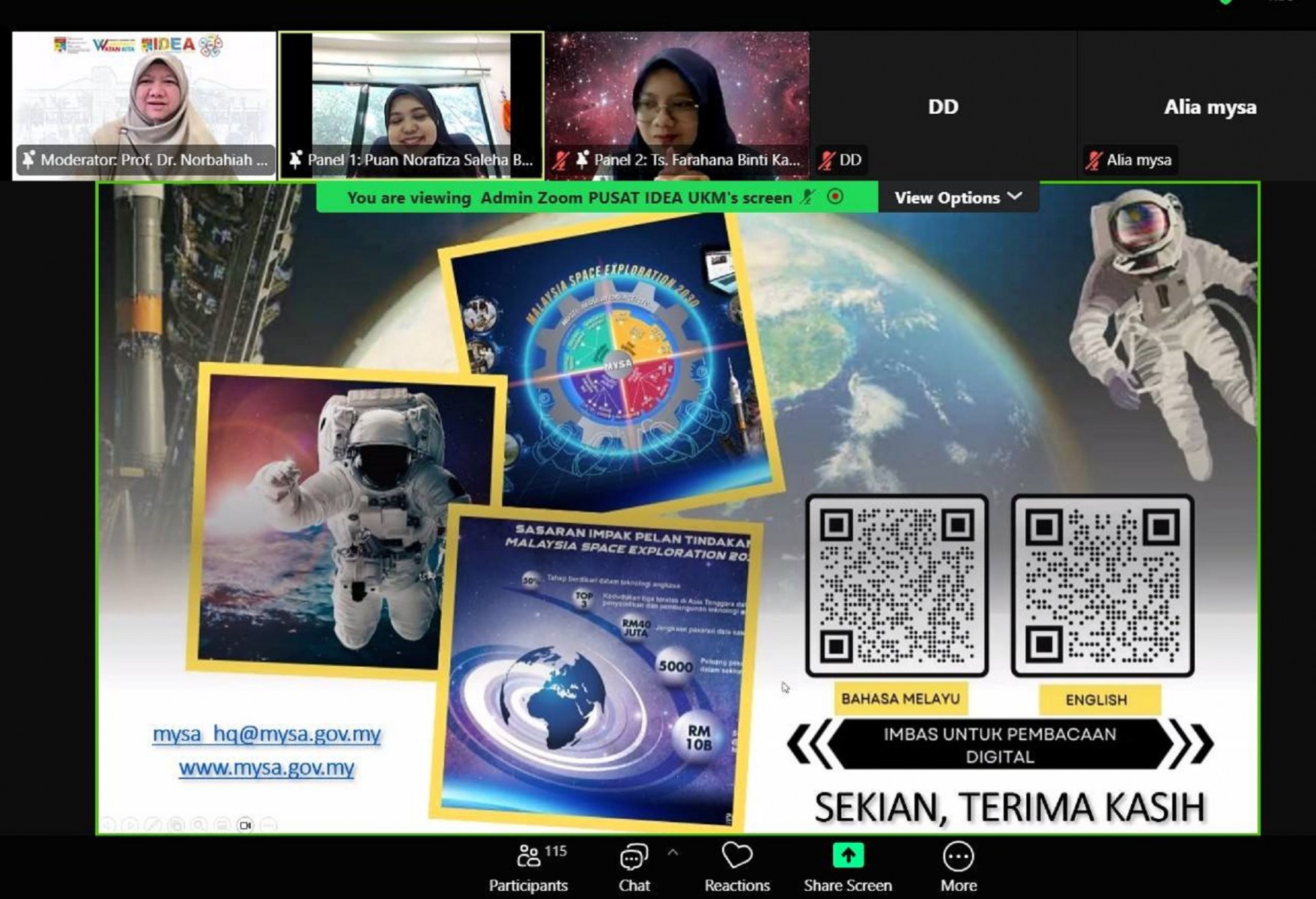This screenshot has height=899, width=1316.
Task: Click the slideshow pen tool icon
Action: tap(152, 825)
